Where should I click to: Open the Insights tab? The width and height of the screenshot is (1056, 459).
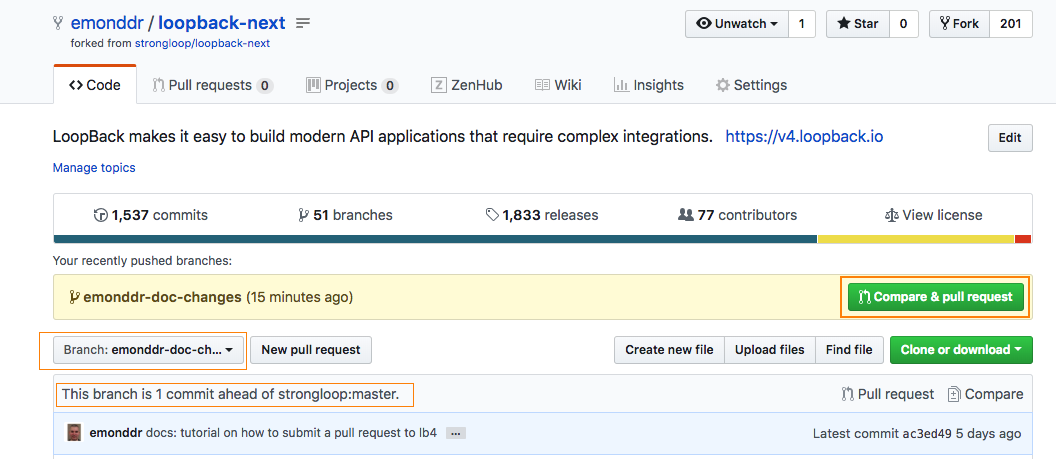click(648, 85)
